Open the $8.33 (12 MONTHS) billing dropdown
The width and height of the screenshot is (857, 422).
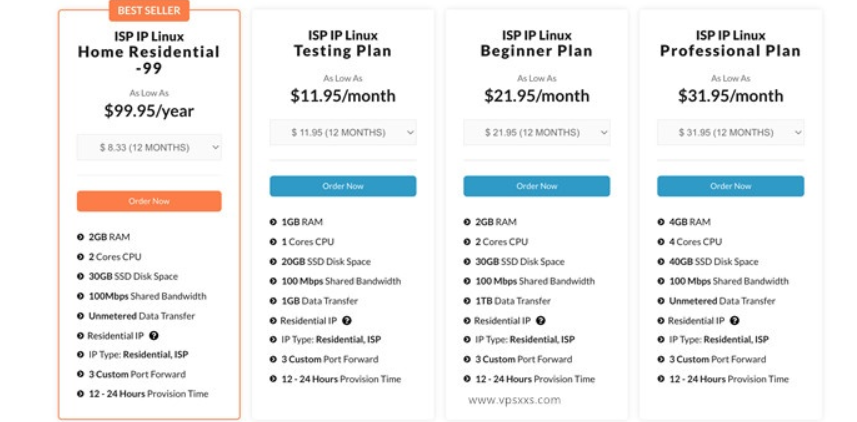pyautogui.click(x=149, y=148)
